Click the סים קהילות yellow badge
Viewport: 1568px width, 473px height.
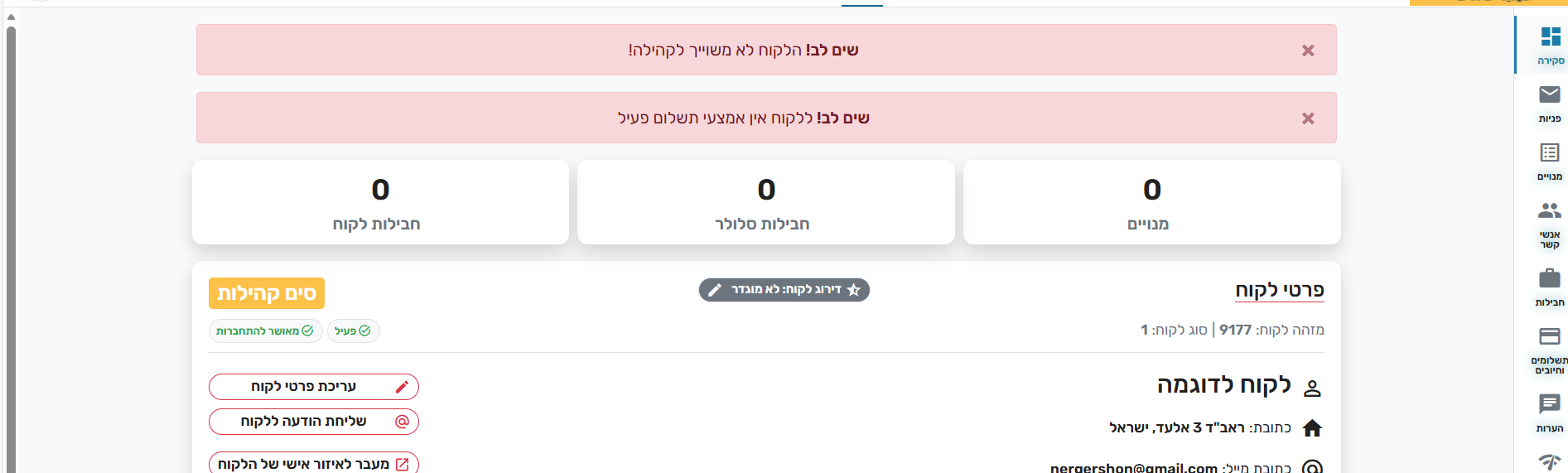point(267,293)
